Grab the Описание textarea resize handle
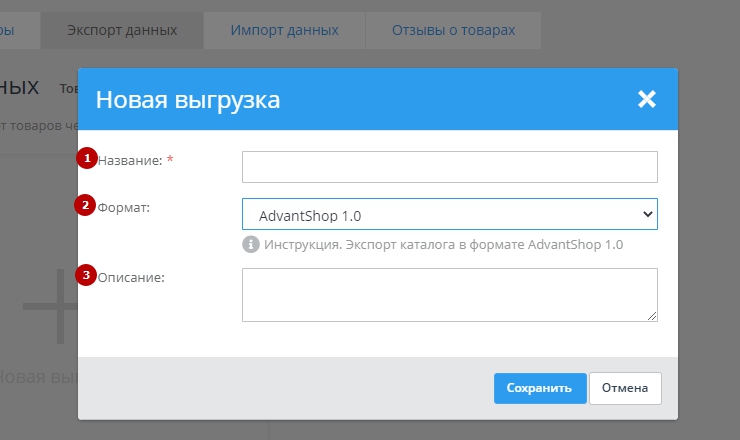 coord(652,316)
